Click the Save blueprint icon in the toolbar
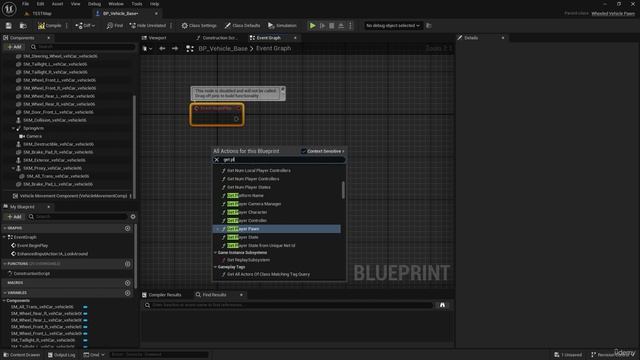 [9, 26]
